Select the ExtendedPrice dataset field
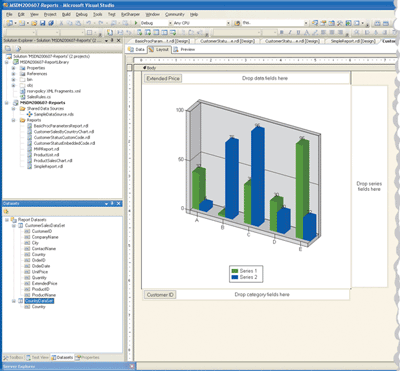 [44, 283]
